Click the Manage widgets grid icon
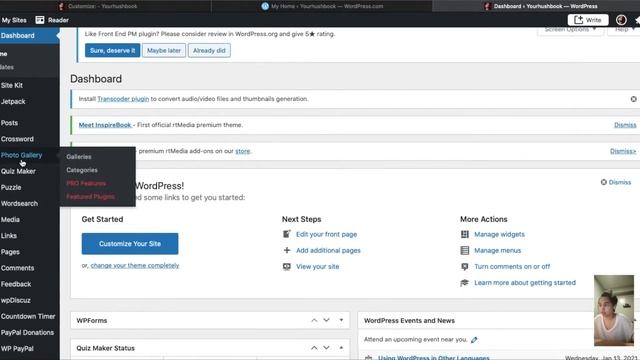Viewport: 640px width, 360px height. (464, 234)
